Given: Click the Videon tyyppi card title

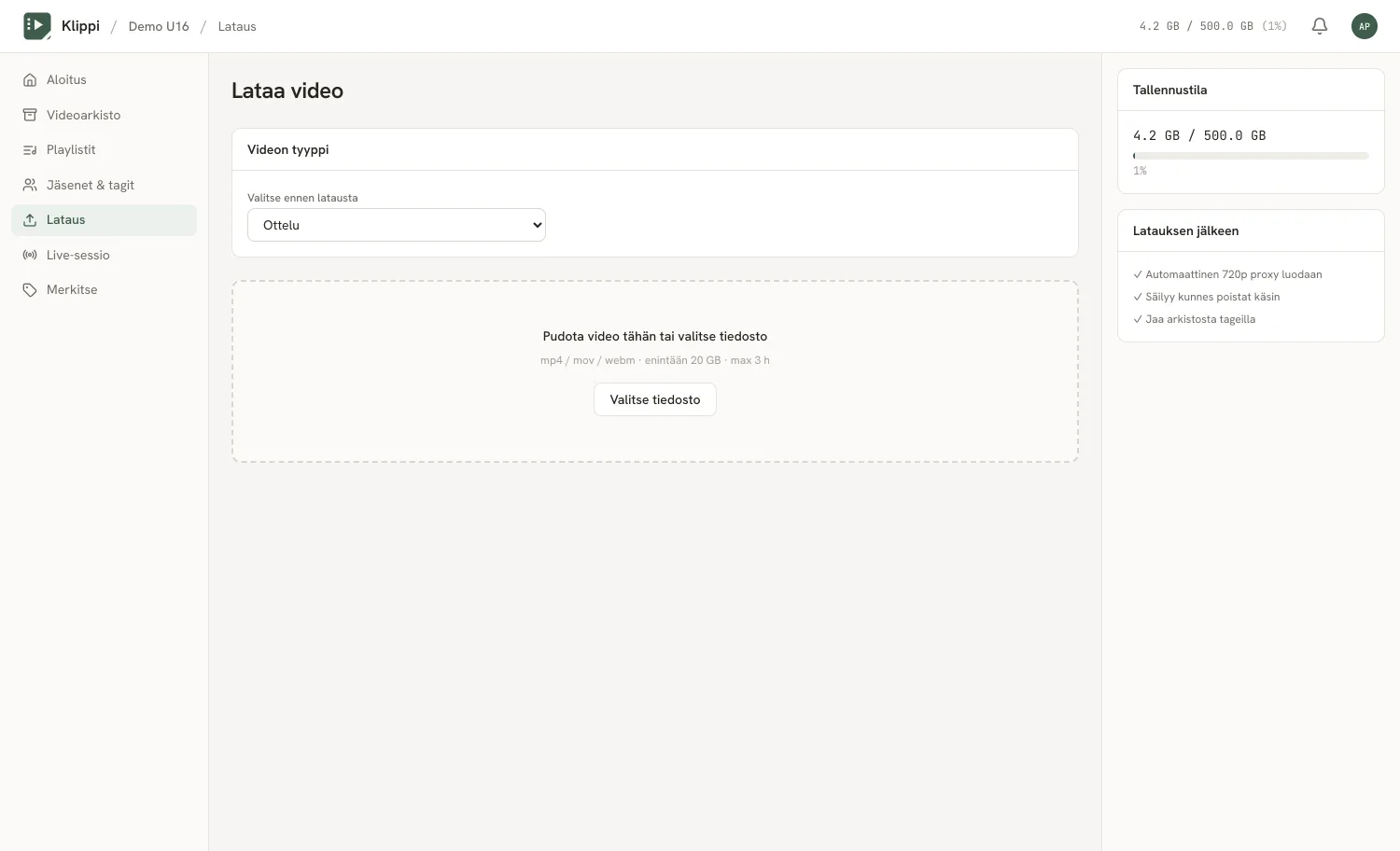Looking at the screenshot, I should pos(288,149).
